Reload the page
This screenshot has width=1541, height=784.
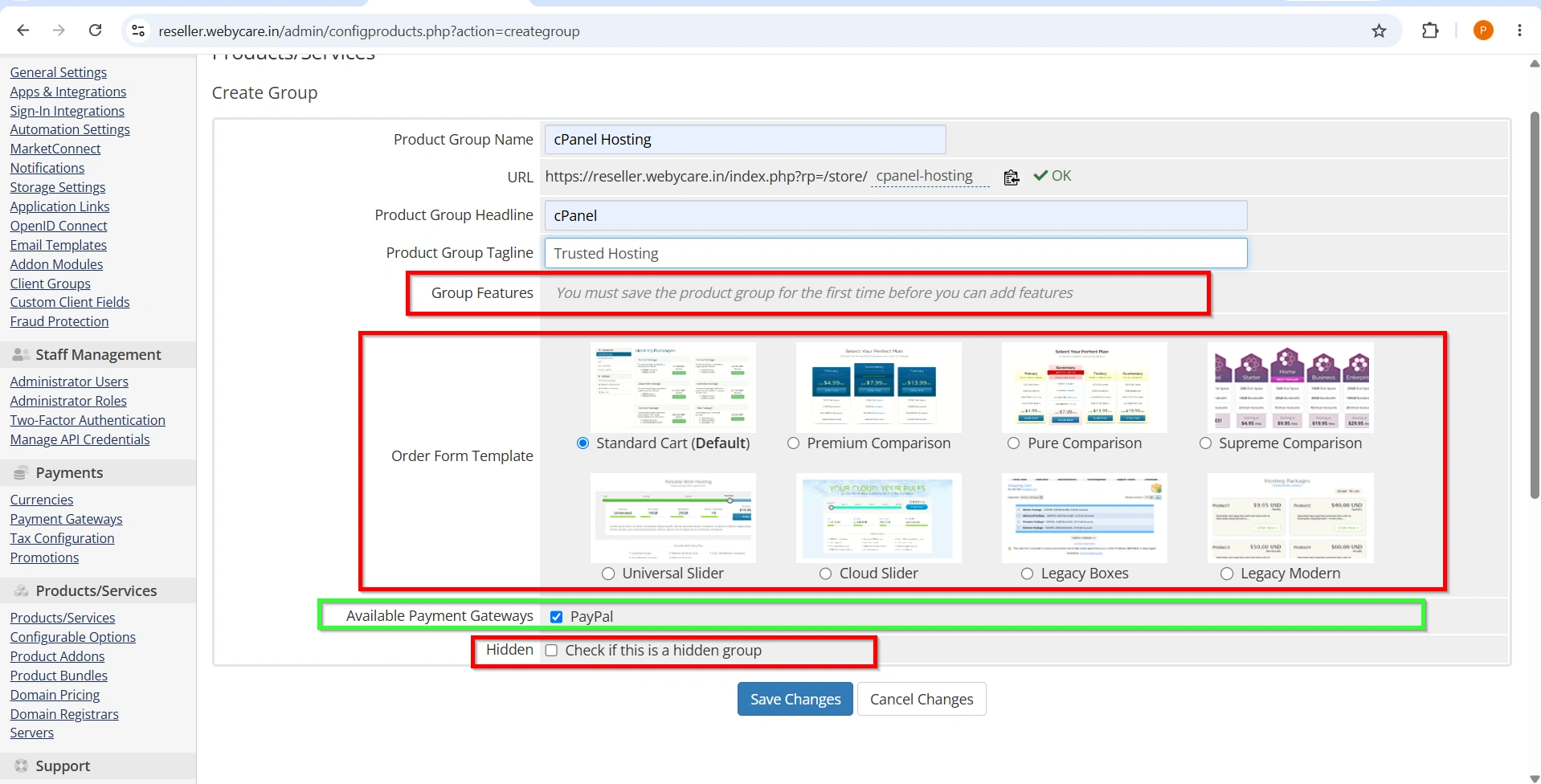95,31
